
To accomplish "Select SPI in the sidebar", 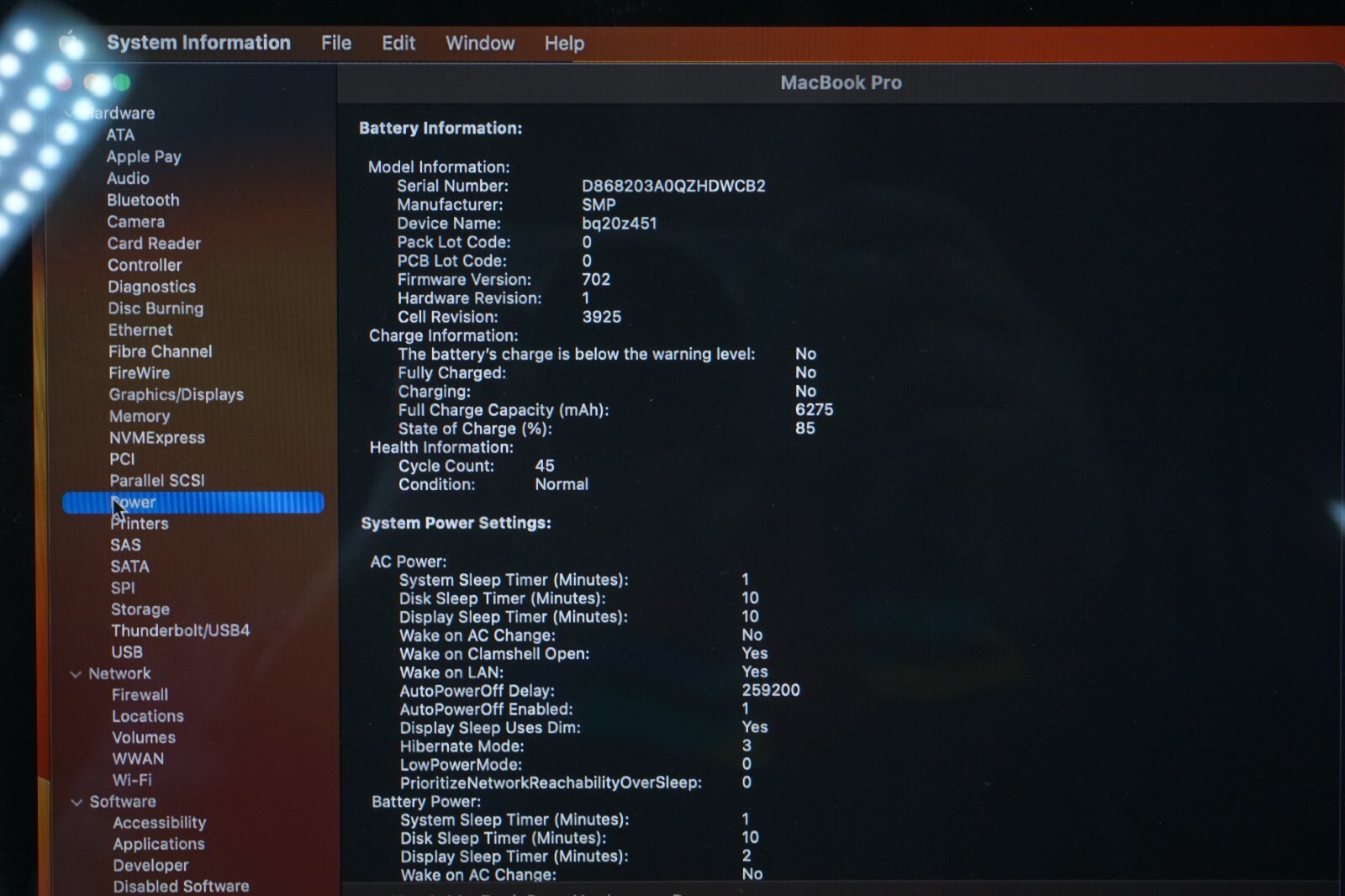I will click(x=123, y=588).
